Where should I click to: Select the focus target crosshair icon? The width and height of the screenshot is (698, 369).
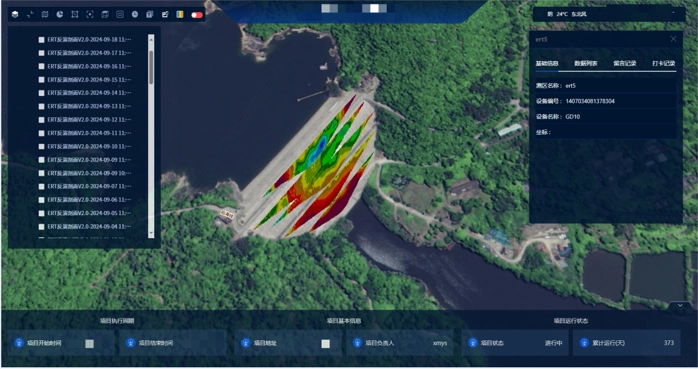[89, 14]
